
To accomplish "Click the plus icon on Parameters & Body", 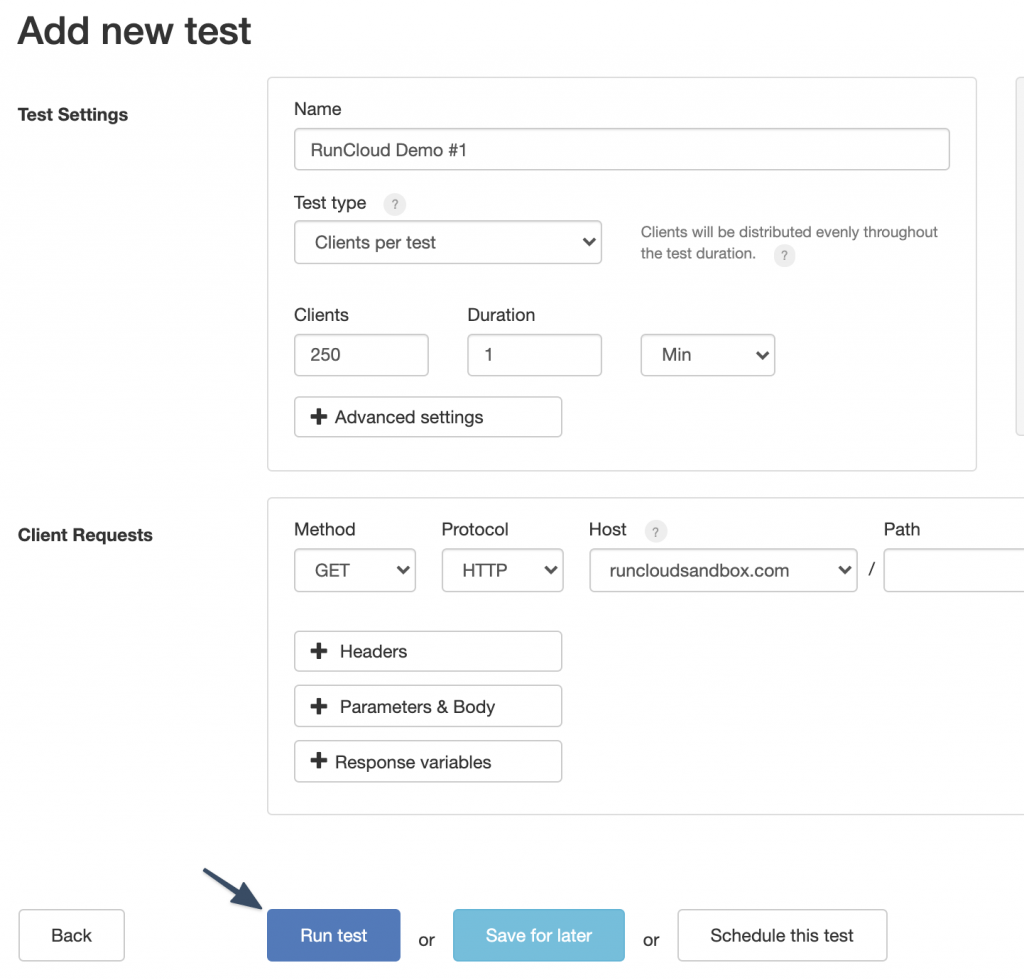I will tap(319, 707).
